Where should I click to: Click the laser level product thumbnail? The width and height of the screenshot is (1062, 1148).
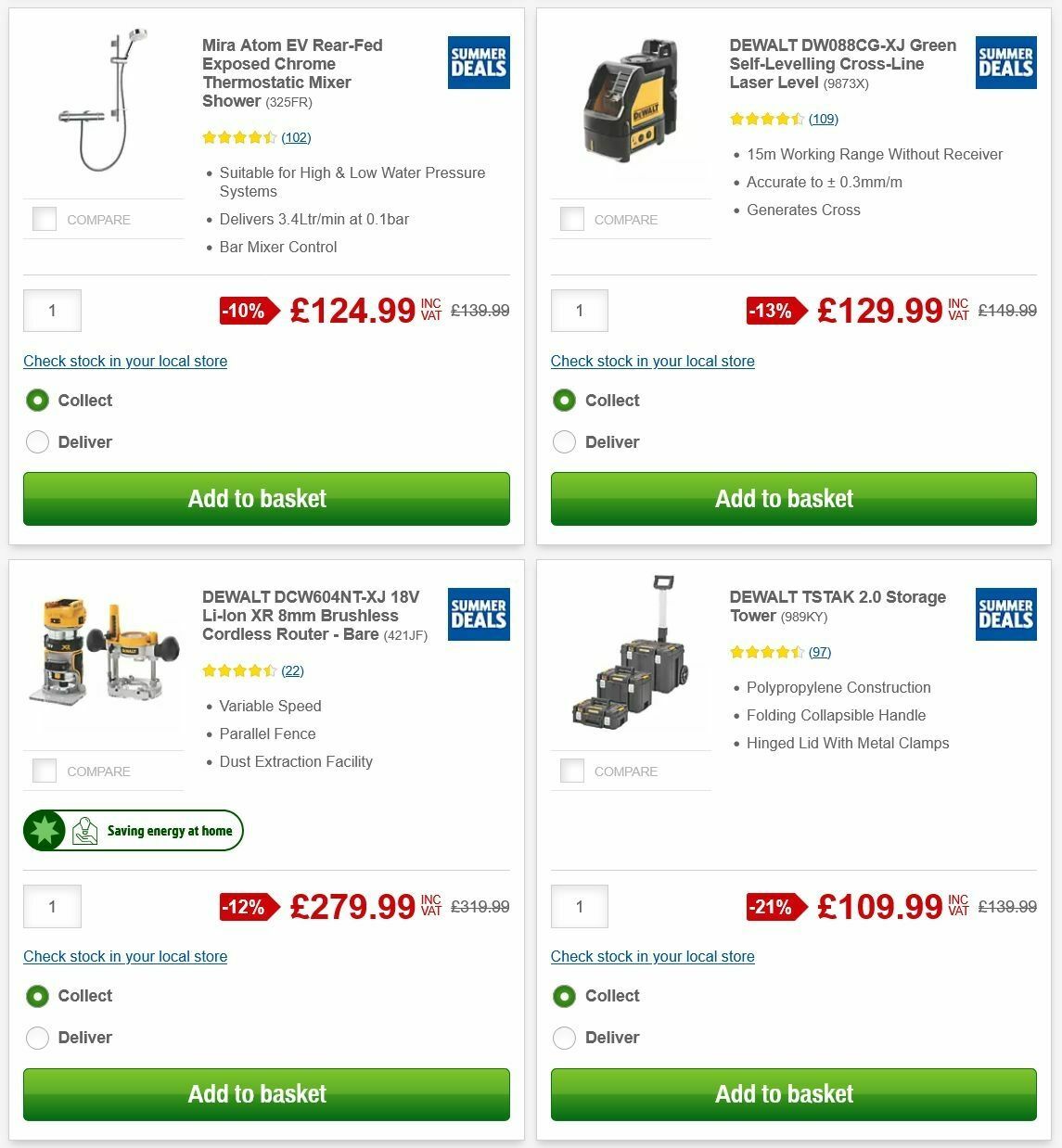click(x=632, y=104)
